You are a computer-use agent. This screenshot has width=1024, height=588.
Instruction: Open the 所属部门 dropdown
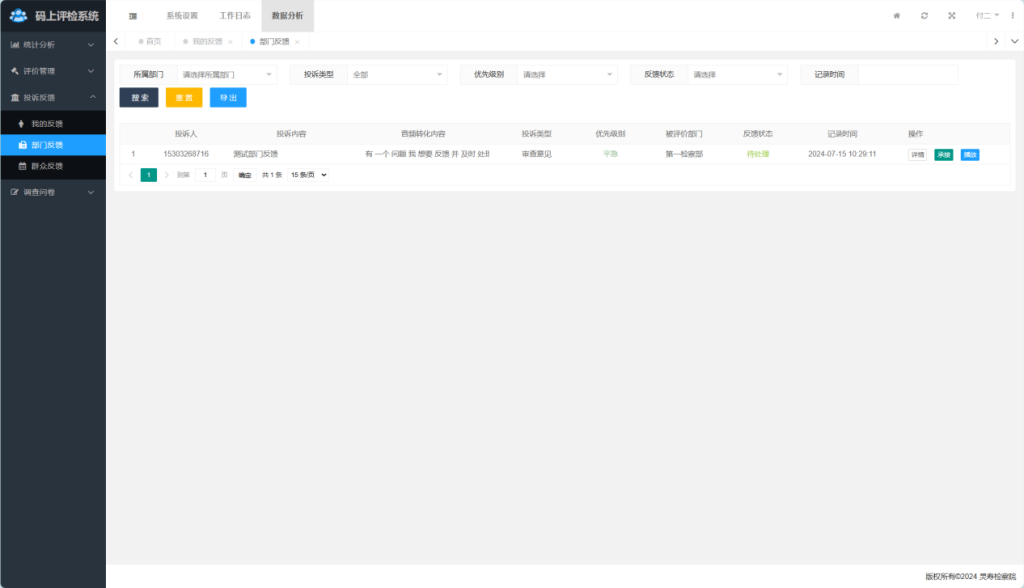[x=226, y=75]
